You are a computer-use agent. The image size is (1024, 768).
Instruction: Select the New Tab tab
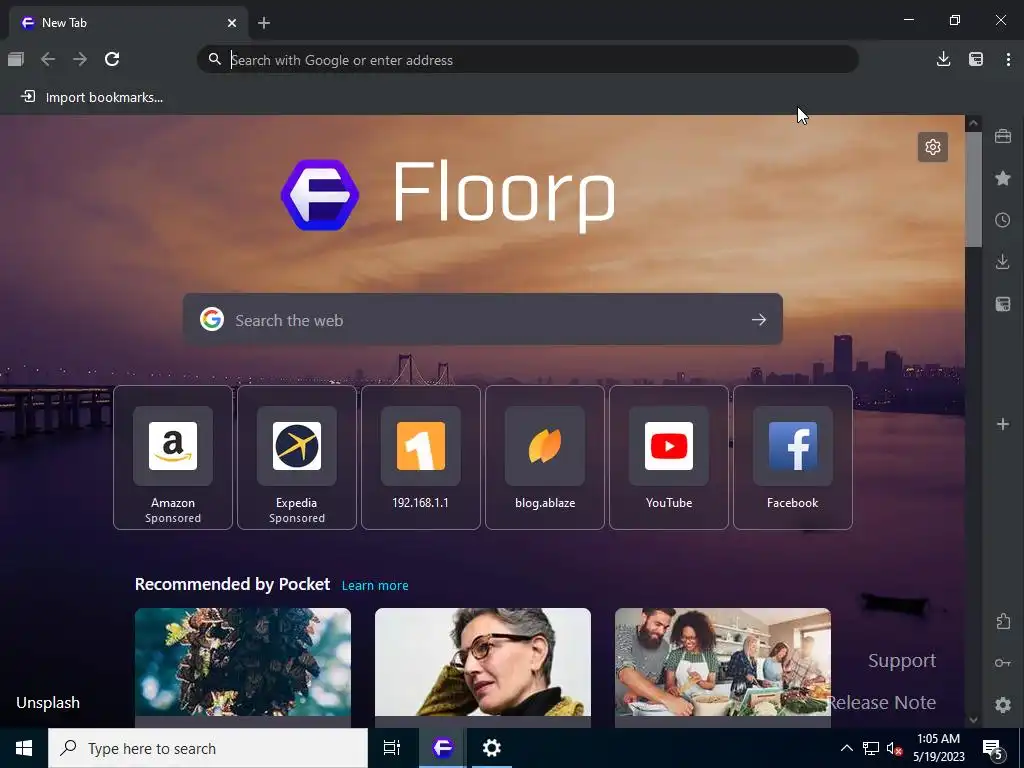[128, 23]
